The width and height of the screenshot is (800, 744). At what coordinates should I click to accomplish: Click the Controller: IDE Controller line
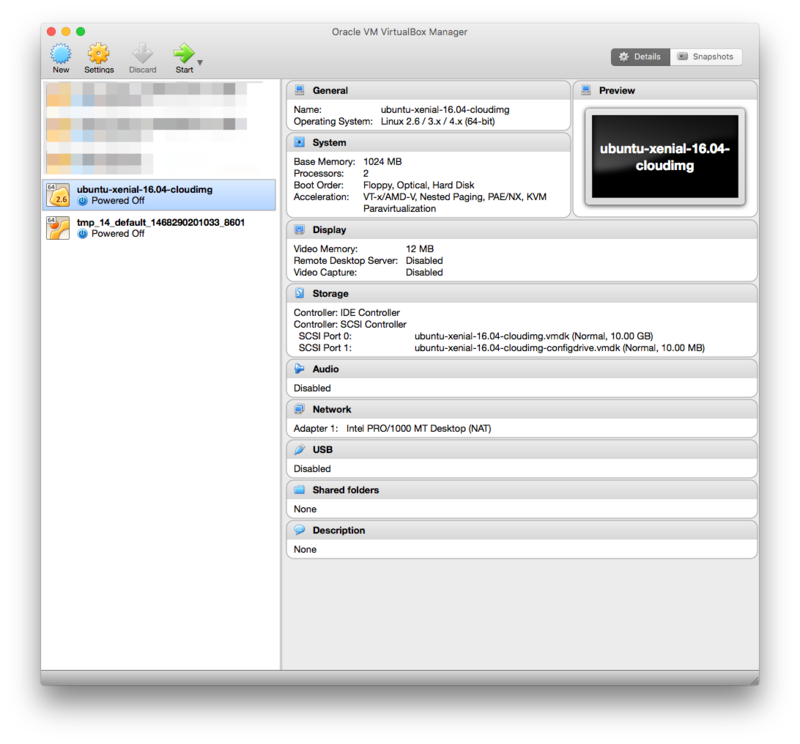346,313
